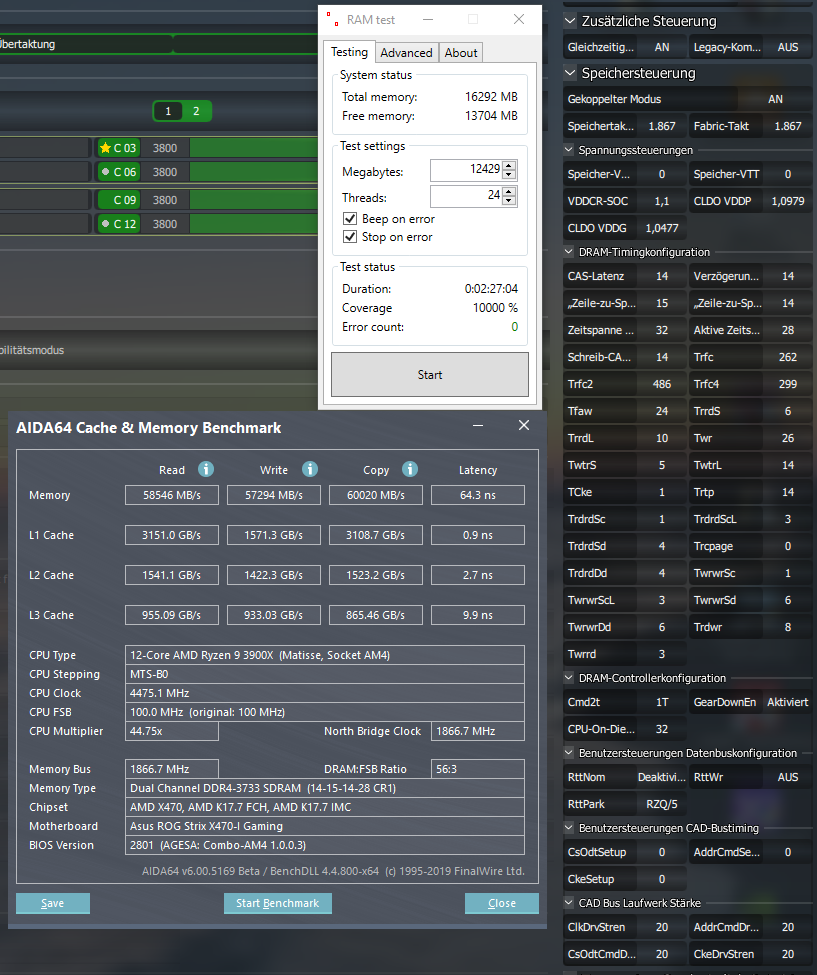Image resolution: width=817 pixels, height=975 pixels.
Task: Open the About tab in RAM test
Action: click(461, 53)
